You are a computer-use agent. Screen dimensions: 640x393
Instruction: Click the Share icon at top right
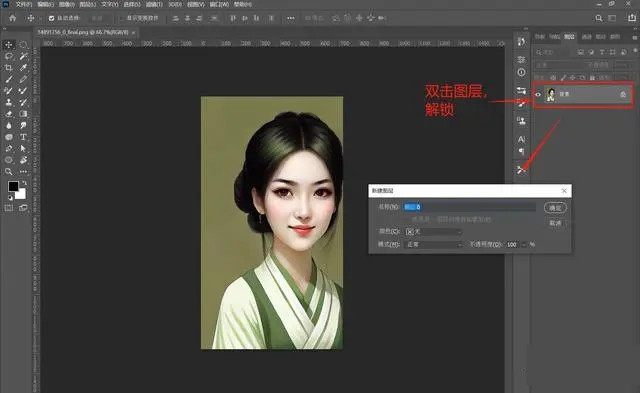[x=631, y=18]
